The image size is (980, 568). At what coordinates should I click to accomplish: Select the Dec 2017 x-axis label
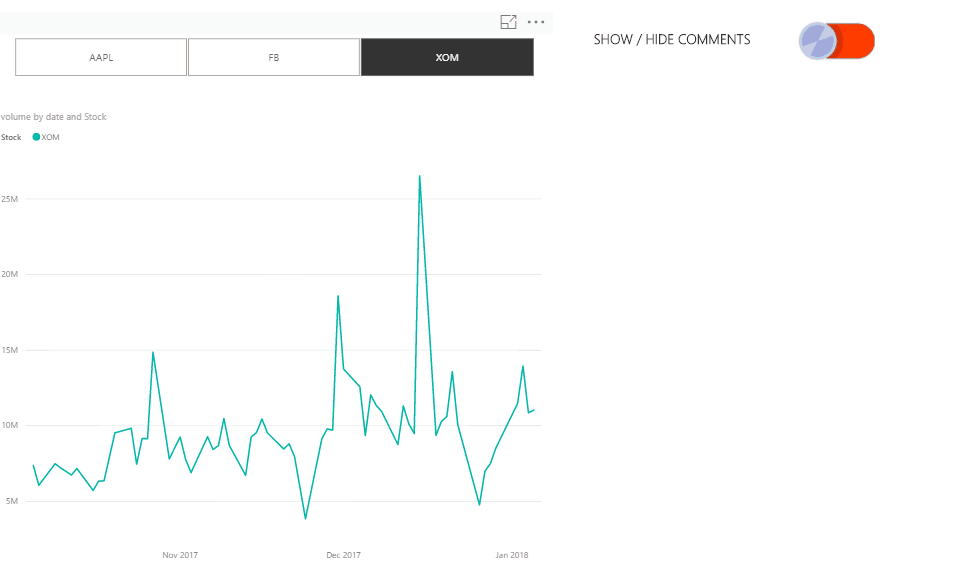[x=343, y=554]
